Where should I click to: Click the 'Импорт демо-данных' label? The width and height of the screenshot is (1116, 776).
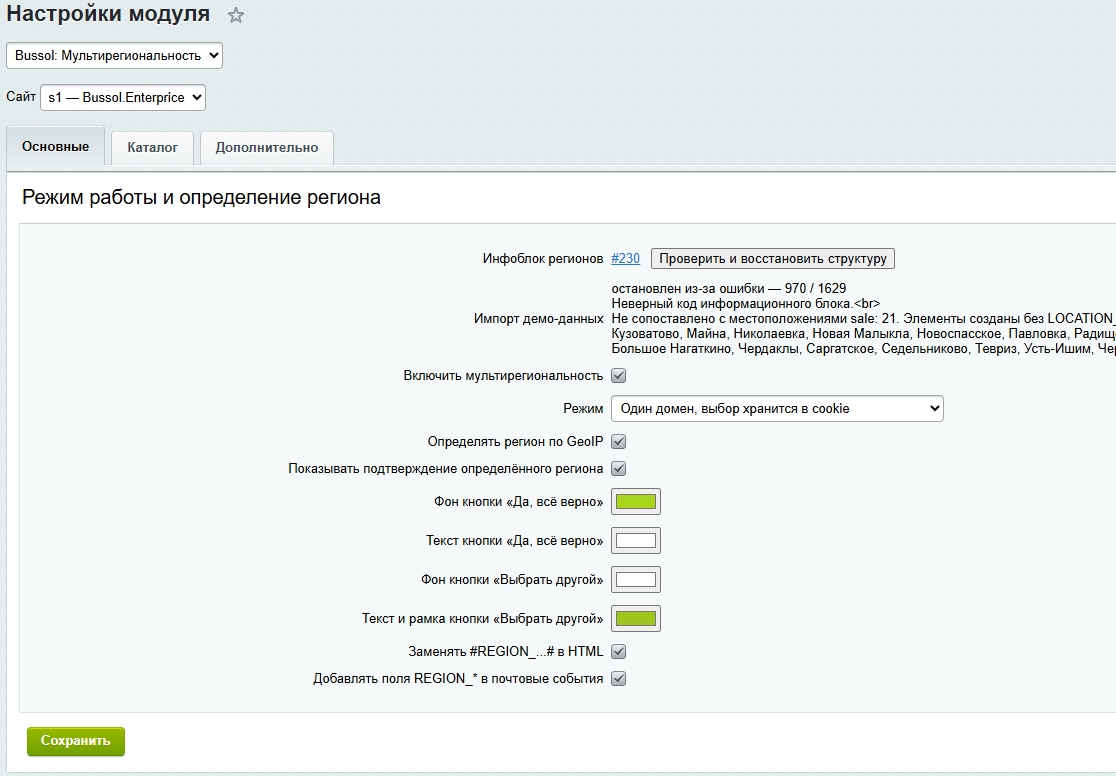click(539, 319)
